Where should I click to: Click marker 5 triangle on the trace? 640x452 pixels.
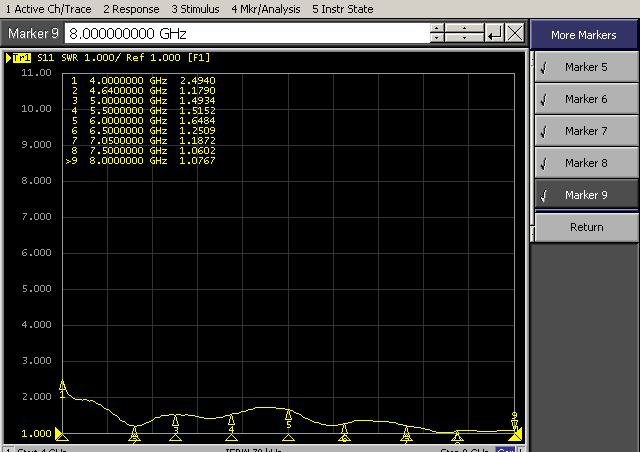(289, 415)
